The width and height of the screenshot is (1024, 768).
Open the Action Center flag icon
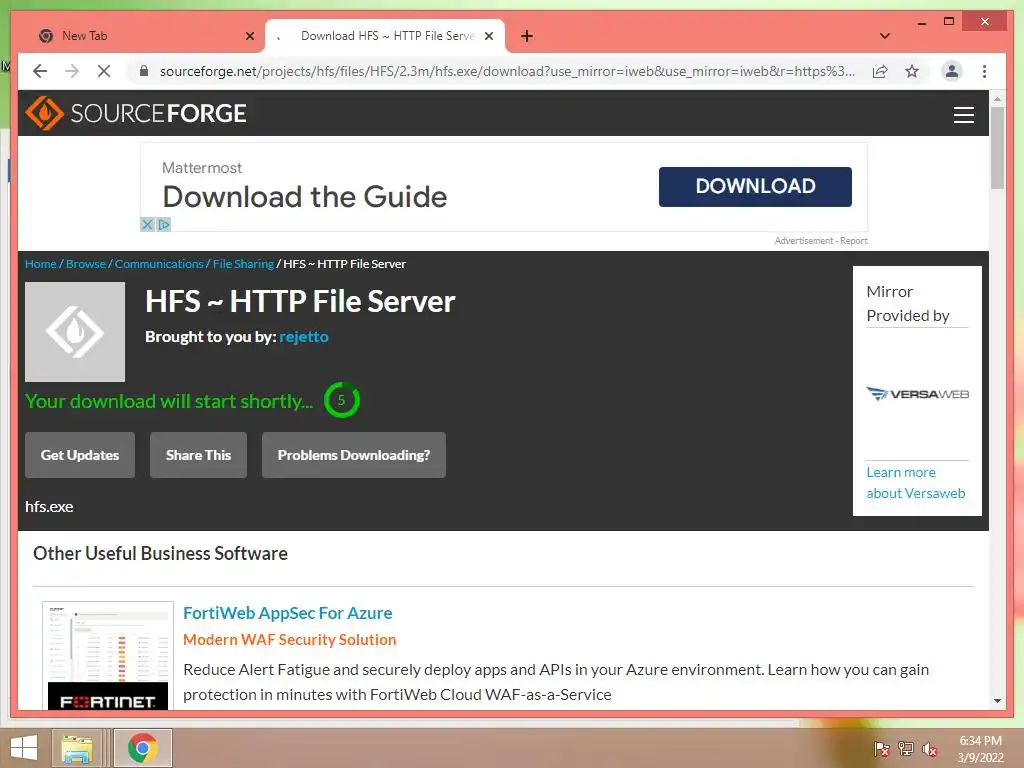(882, 749)
